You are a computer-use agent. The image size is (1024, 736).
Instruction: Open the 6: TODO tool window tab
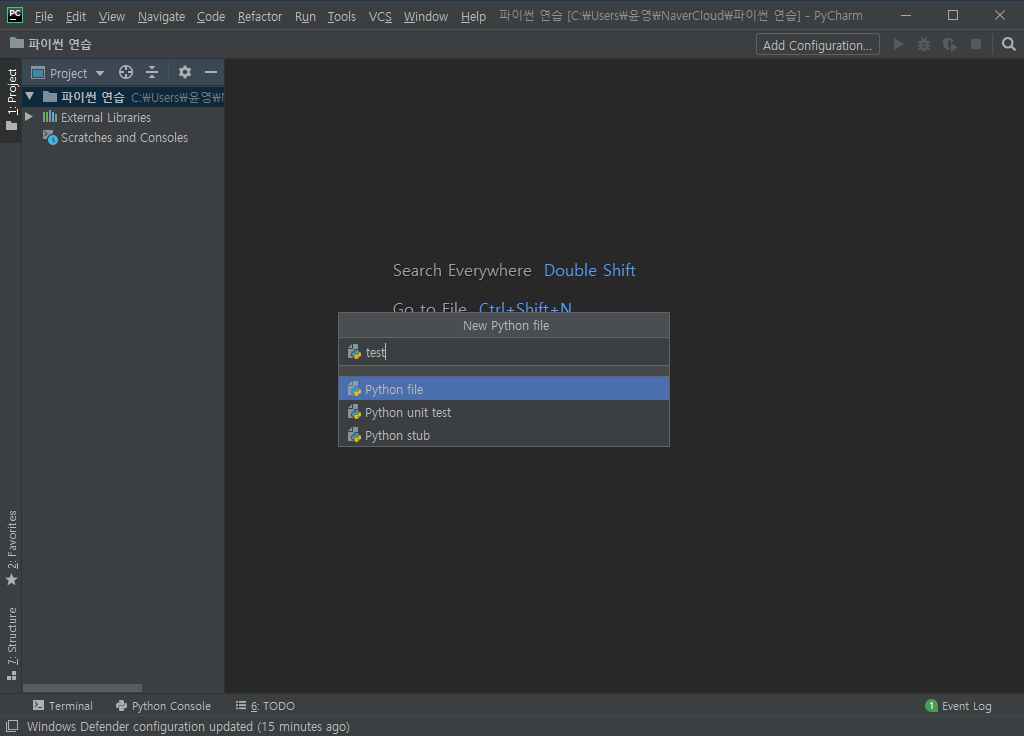click(x=265, y=706)
